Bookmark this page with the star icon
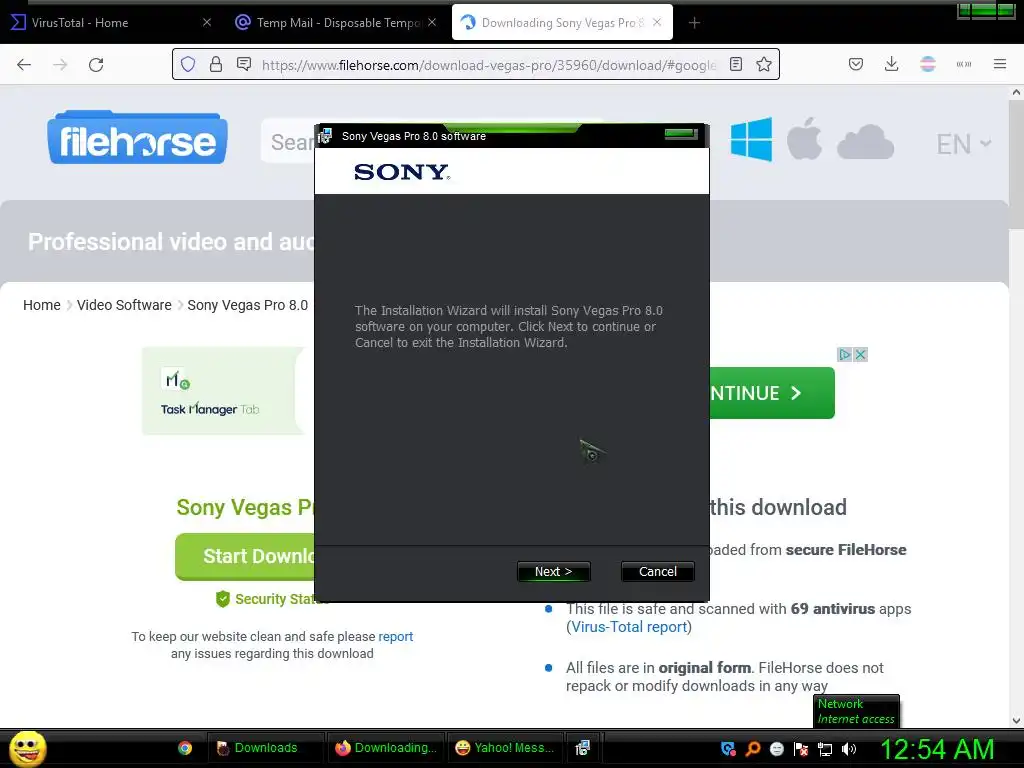The height and width of the screenshot is (768, 1024). (763, 64)
